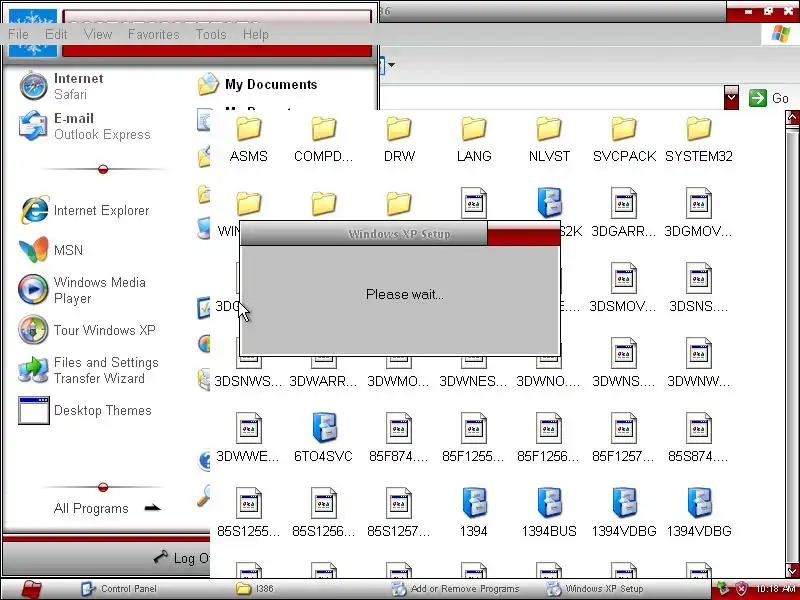Select the 1394 file
Screen dimensions: 800x600
[x=473, y=513]
